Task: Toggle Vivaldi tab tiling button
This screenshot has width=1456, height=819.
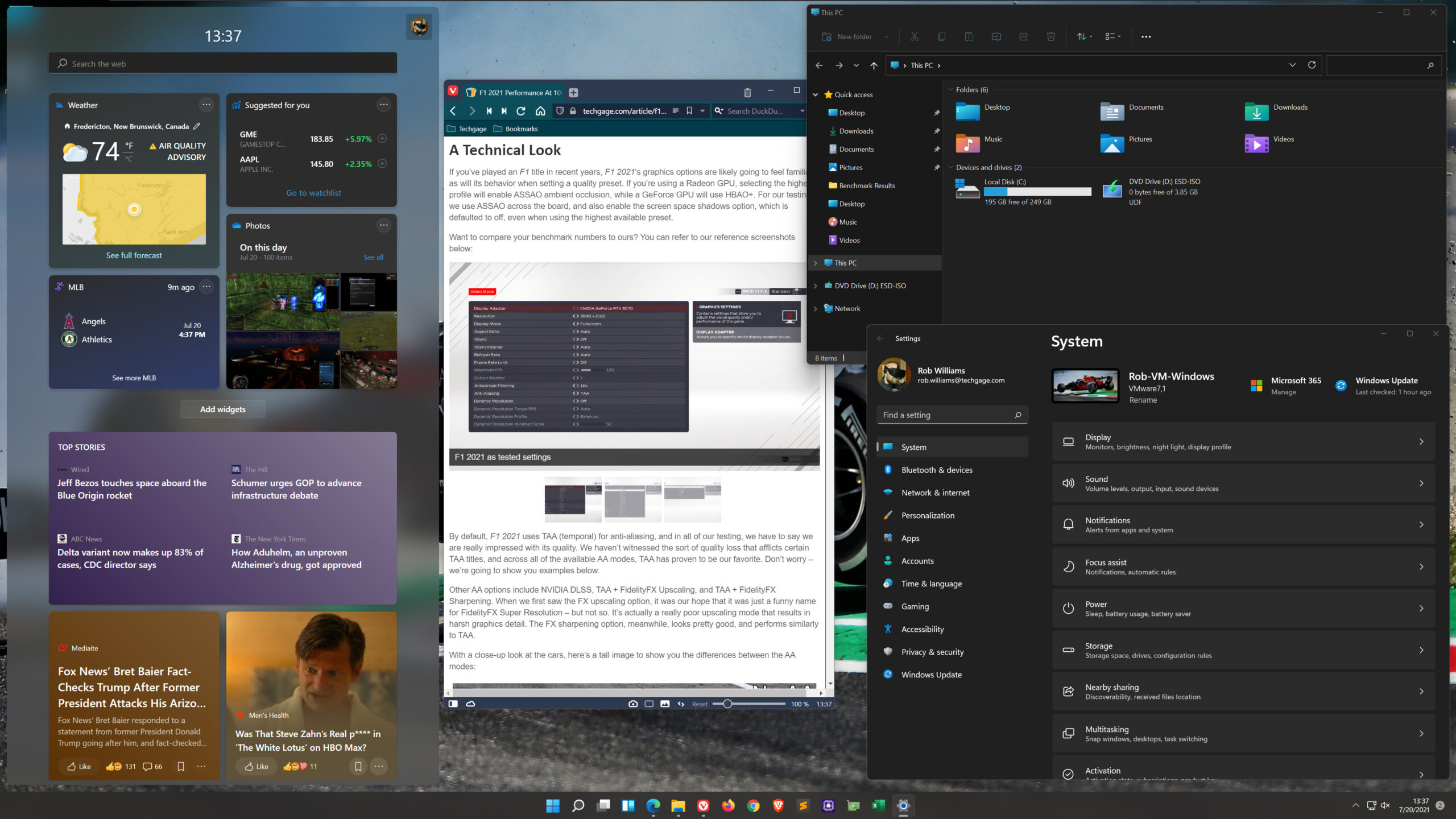Action: pos(649,704)
